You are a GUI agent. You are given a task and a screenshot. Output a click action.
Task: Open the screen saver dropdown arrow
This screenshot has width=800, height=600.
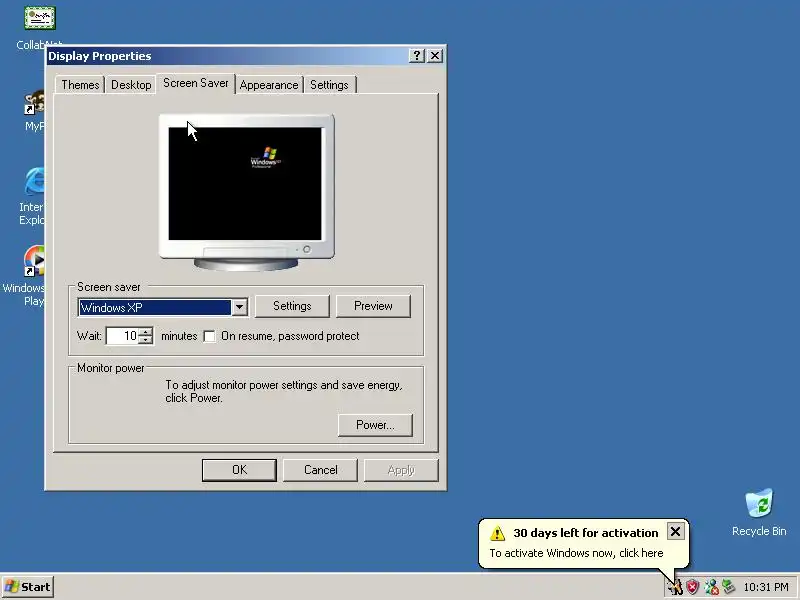click(x=239, y=307)
